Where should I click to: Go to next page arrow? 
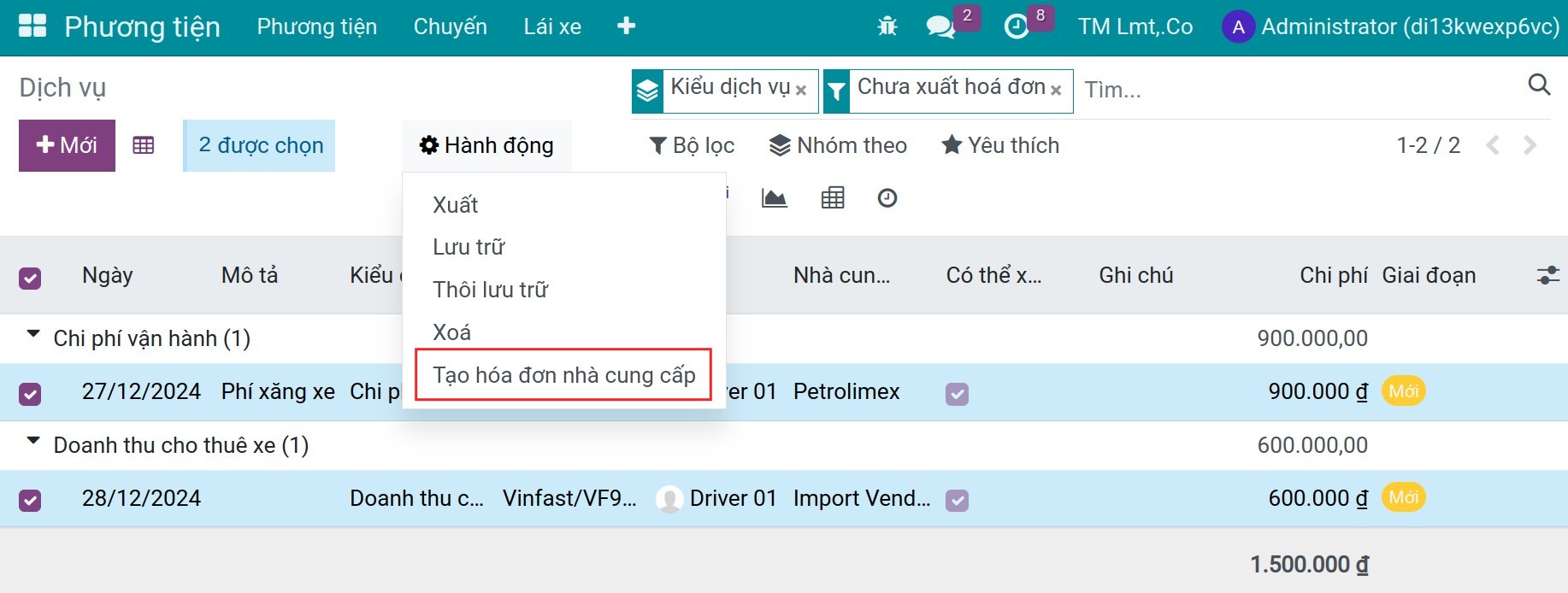1530,145
